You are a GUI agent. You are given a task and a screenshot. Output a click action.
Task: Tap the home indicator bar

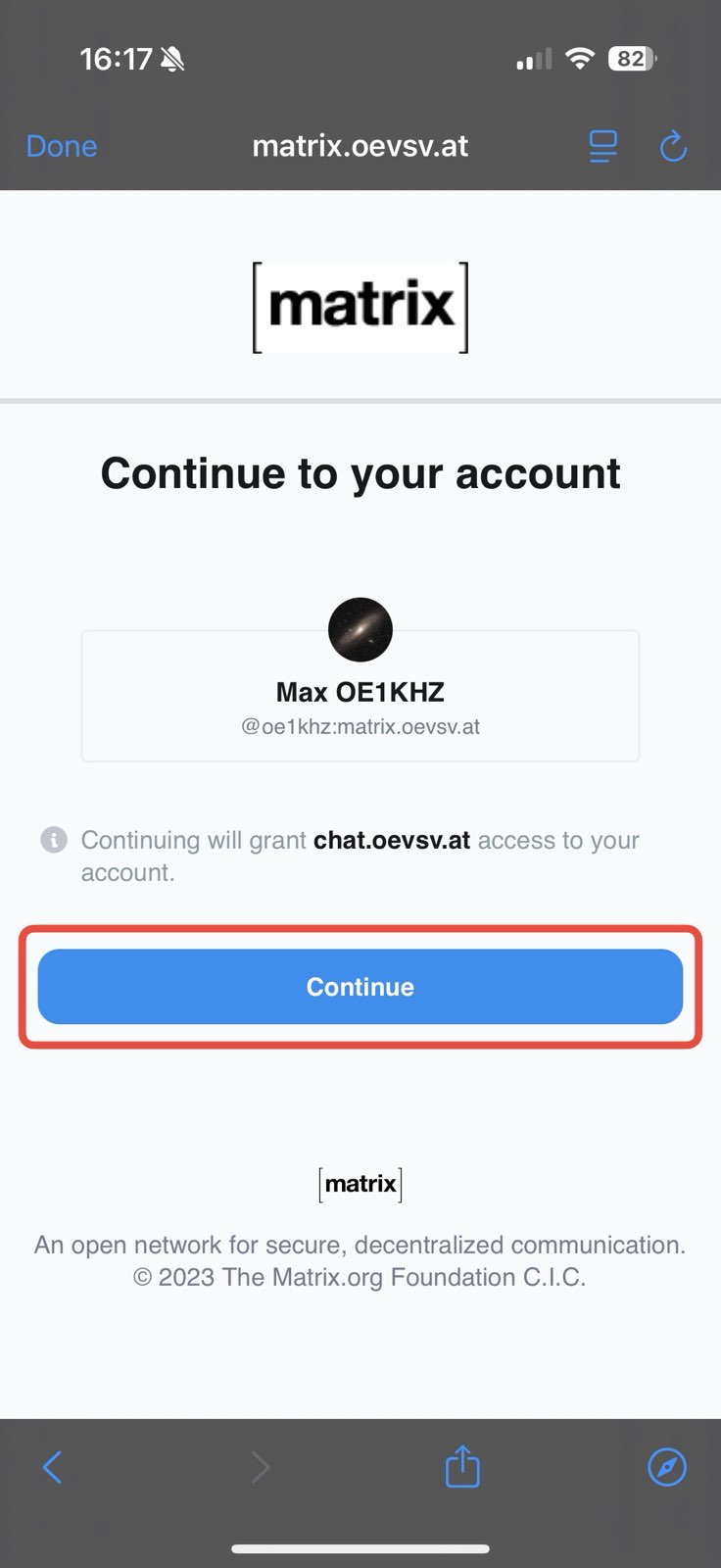click(360, 1549)
